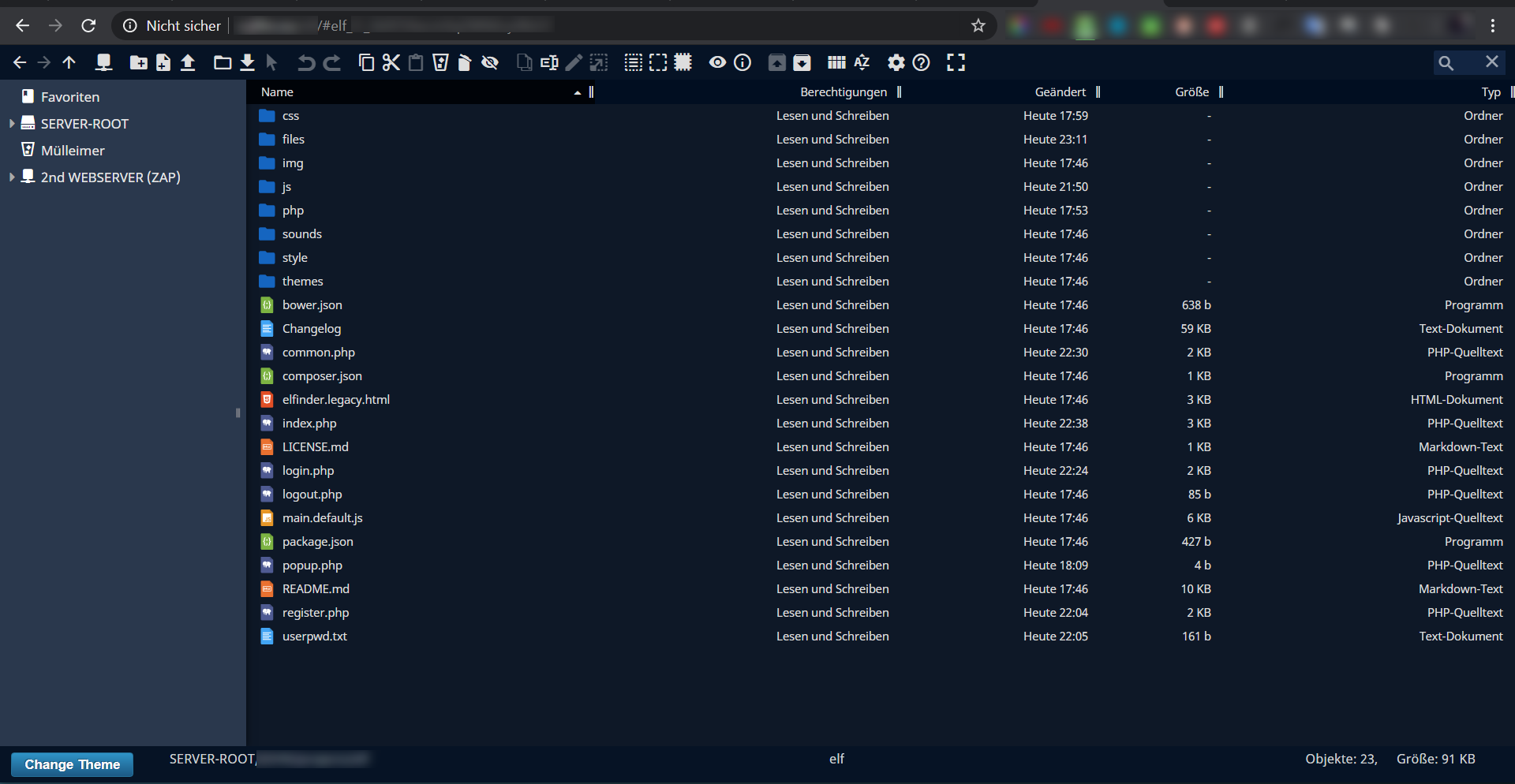Toggle fullscreen mode icon
The height and width of the screenshot is (784, 1515).
[956, 62]
